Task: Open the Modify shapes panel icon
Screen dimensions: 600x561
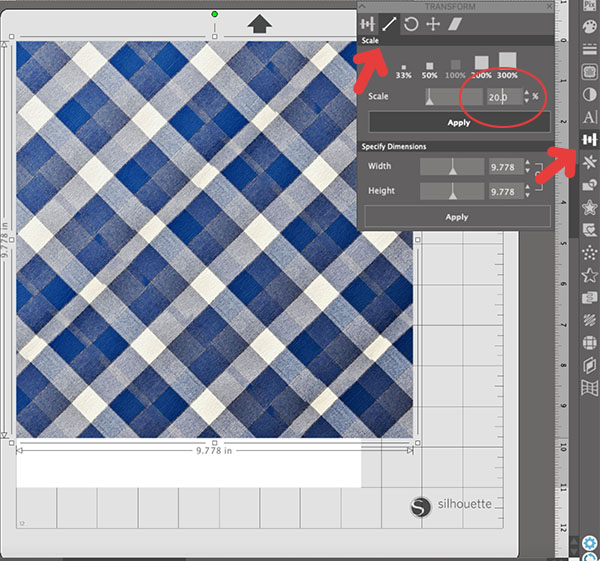Action: point(589,185)
